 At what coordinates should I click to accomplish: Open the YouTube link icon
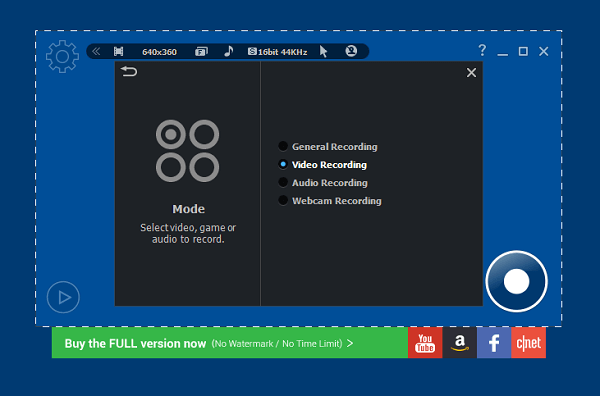coord(425,343)
